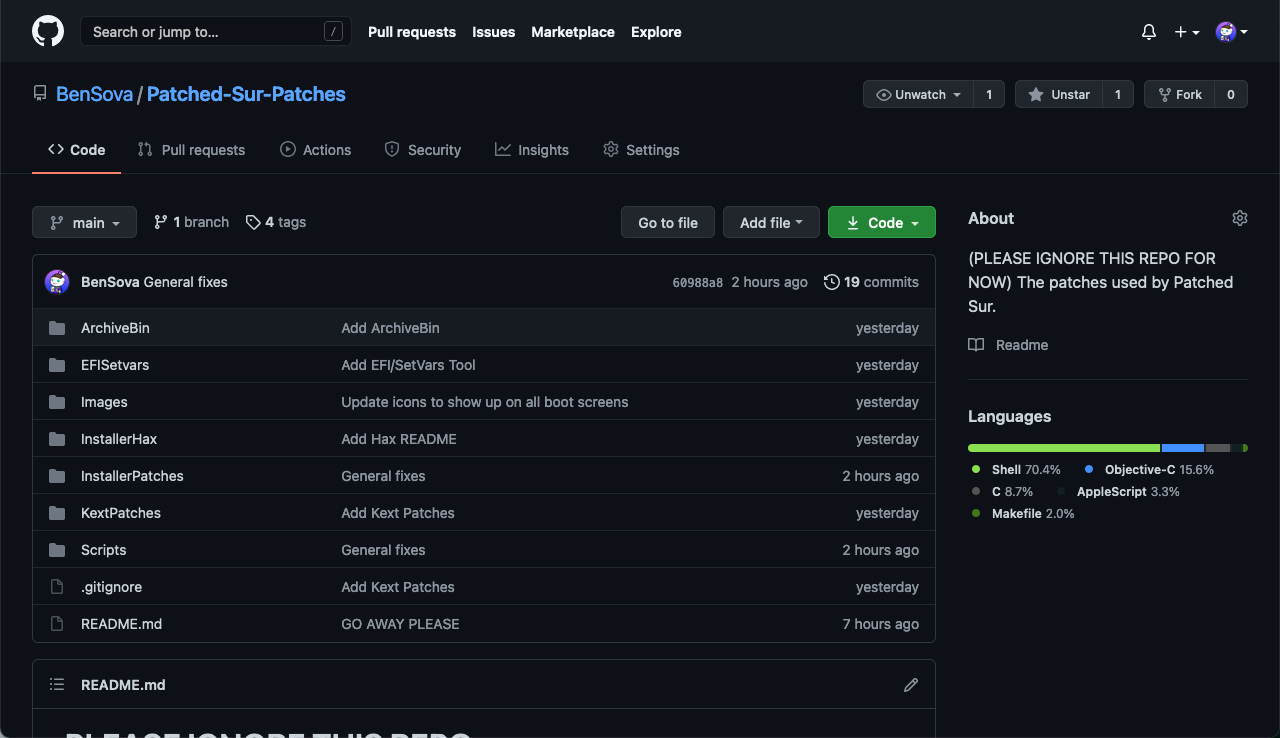This screenshot has height=738, width=1280.
Task: Open Explore in top navigation
Action: (656, 32)
